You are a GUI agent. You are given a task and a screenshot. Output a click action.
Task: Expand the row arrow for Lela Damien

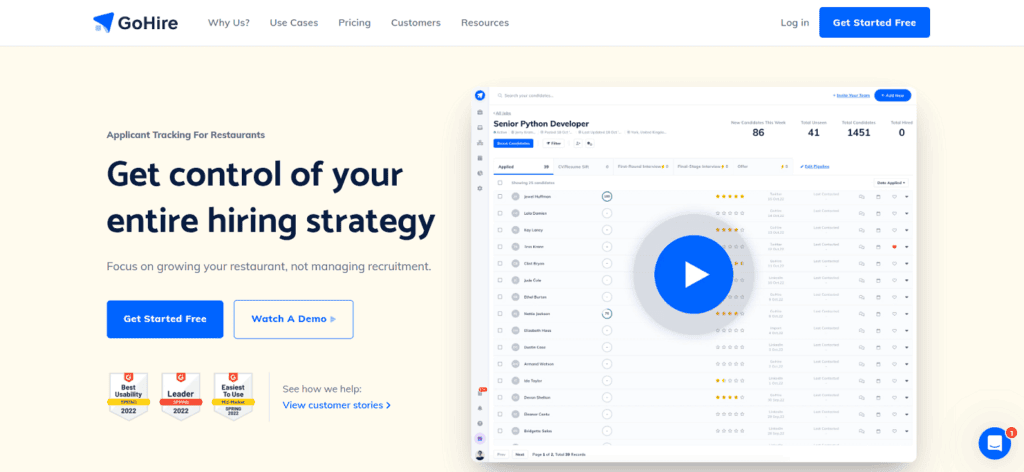click(x=906, y=213)
